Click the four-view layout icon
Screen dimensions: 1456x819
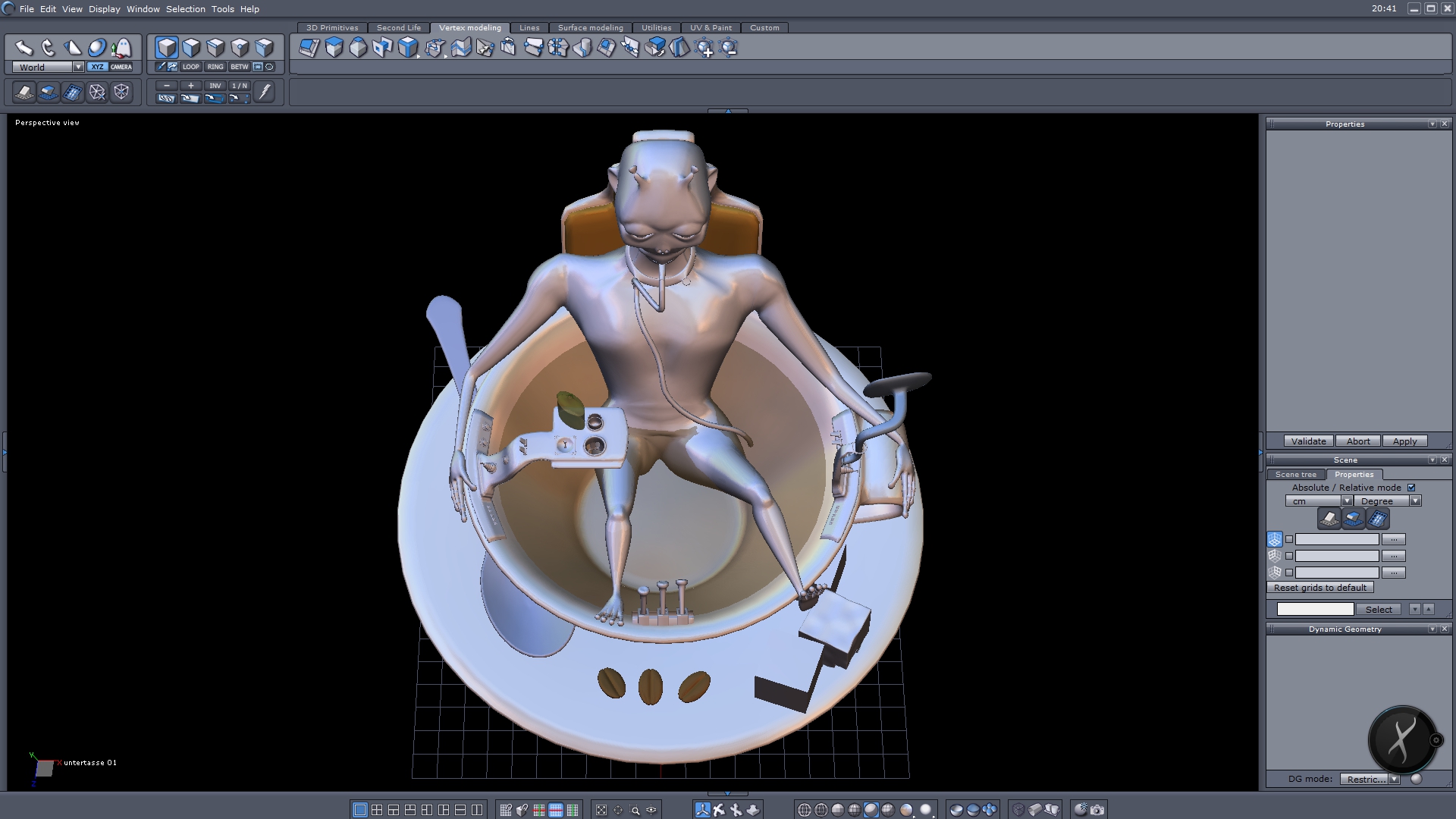(377, 810)
